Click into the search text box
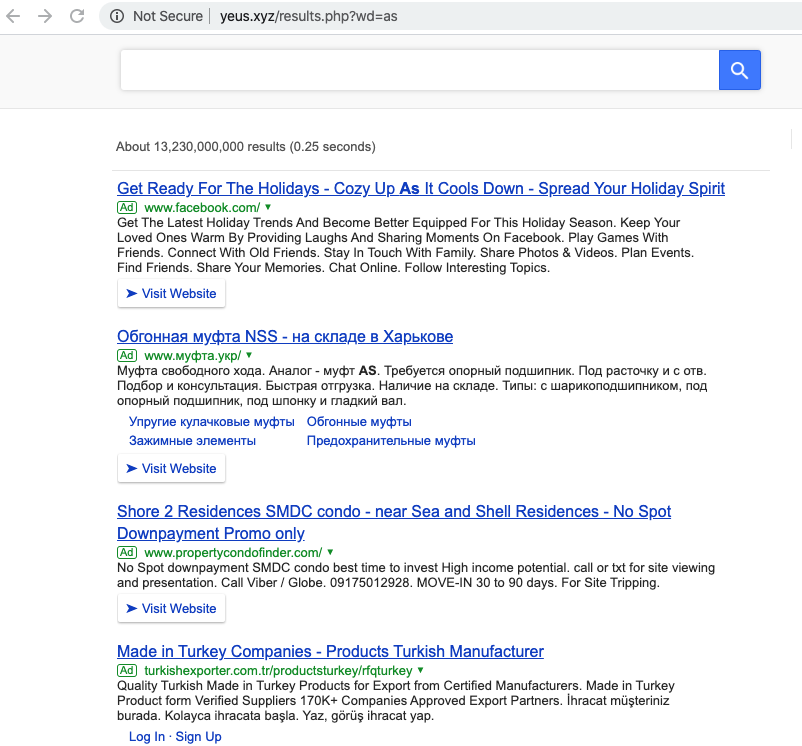Screen dimensions: 802x746 (x=419, y=70)
